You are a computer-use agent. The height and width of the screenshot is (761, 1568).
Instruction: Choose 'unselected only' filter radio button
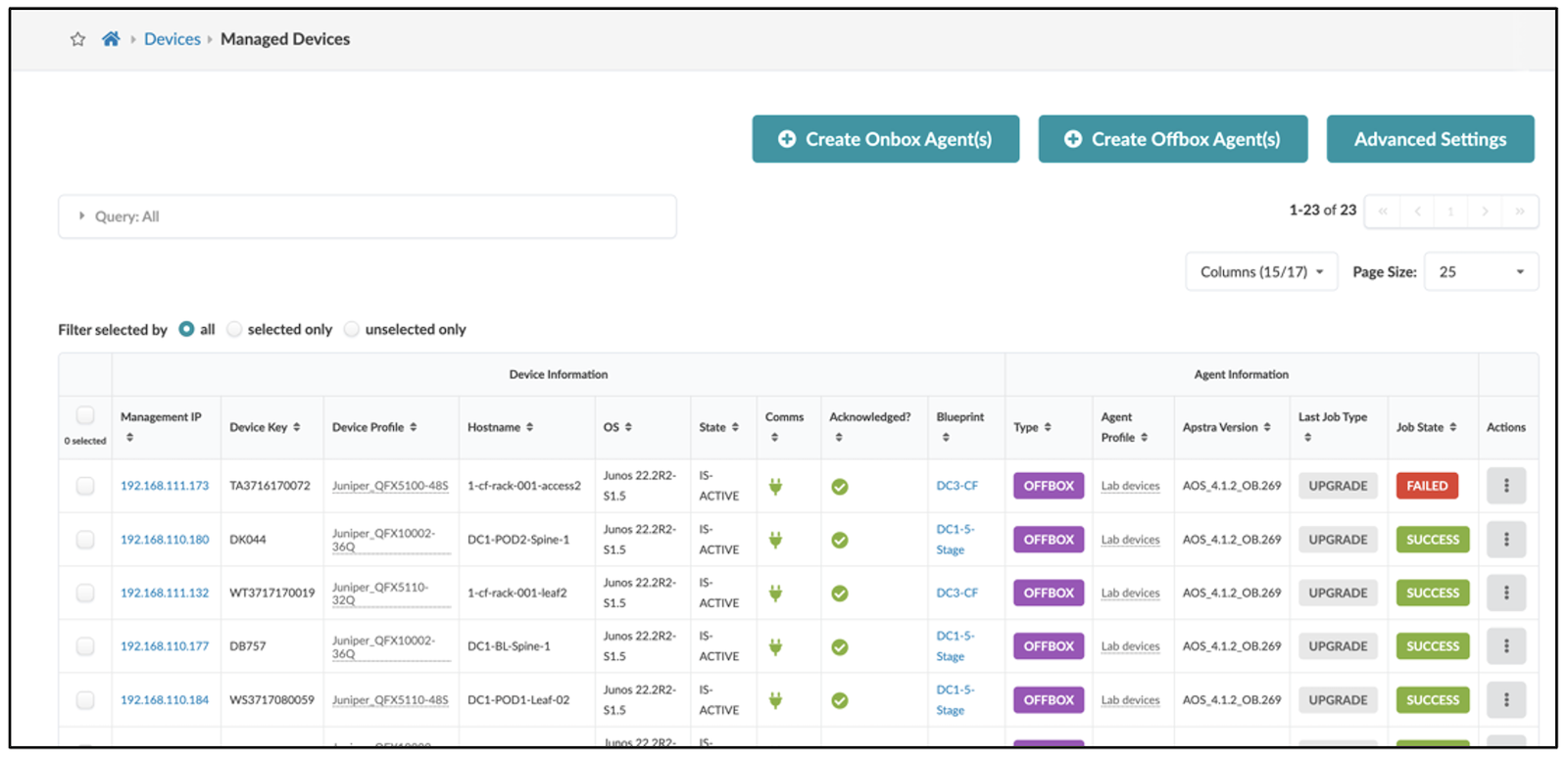(352, 329)
